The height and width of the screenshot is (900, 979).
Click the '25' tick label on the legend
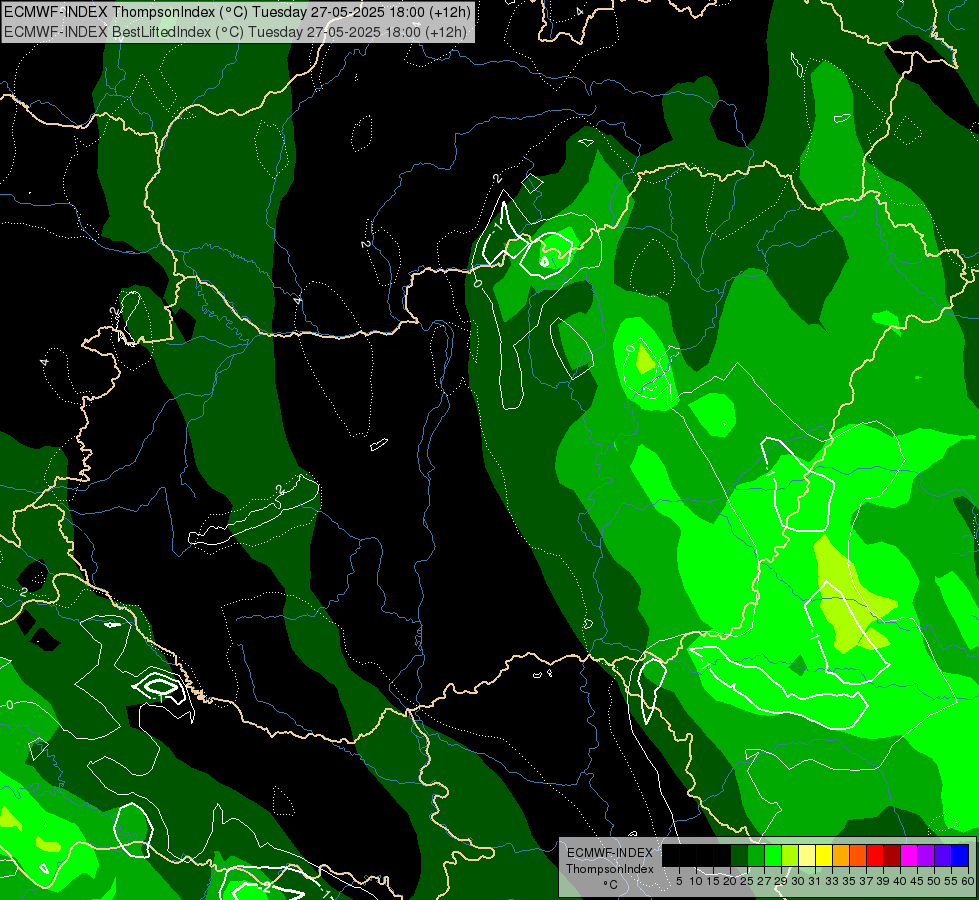point(747,881)
